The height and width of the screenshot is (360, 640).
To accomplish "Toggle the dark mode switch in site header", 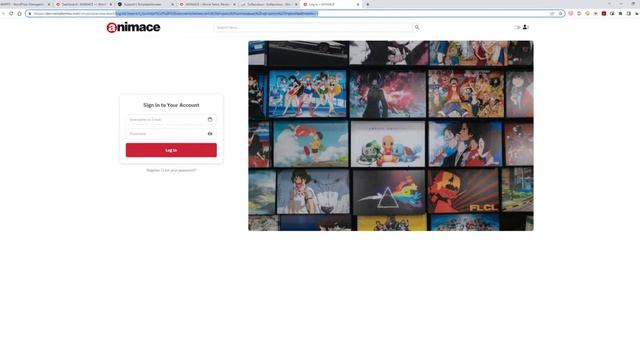I will [x=517, y=27].
